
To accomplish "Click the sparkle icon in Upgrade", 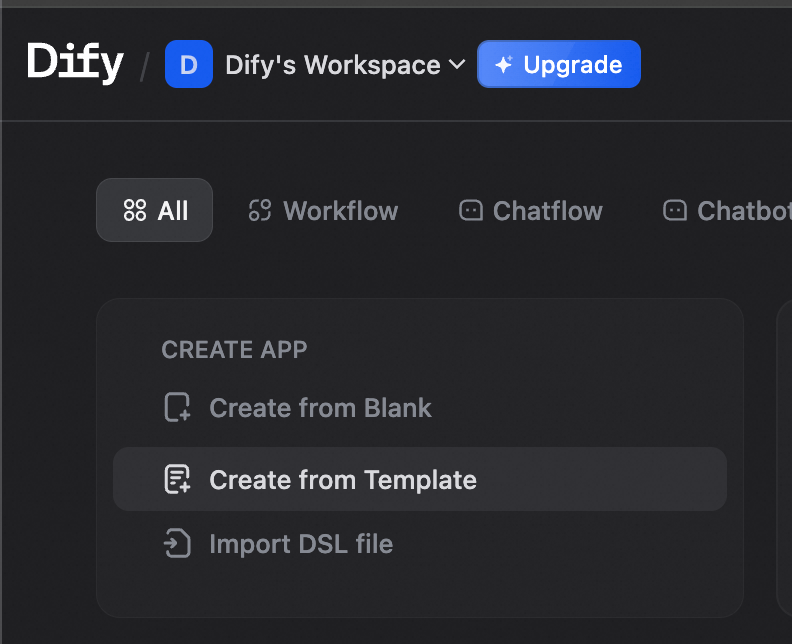I will (x=504, y=65).
